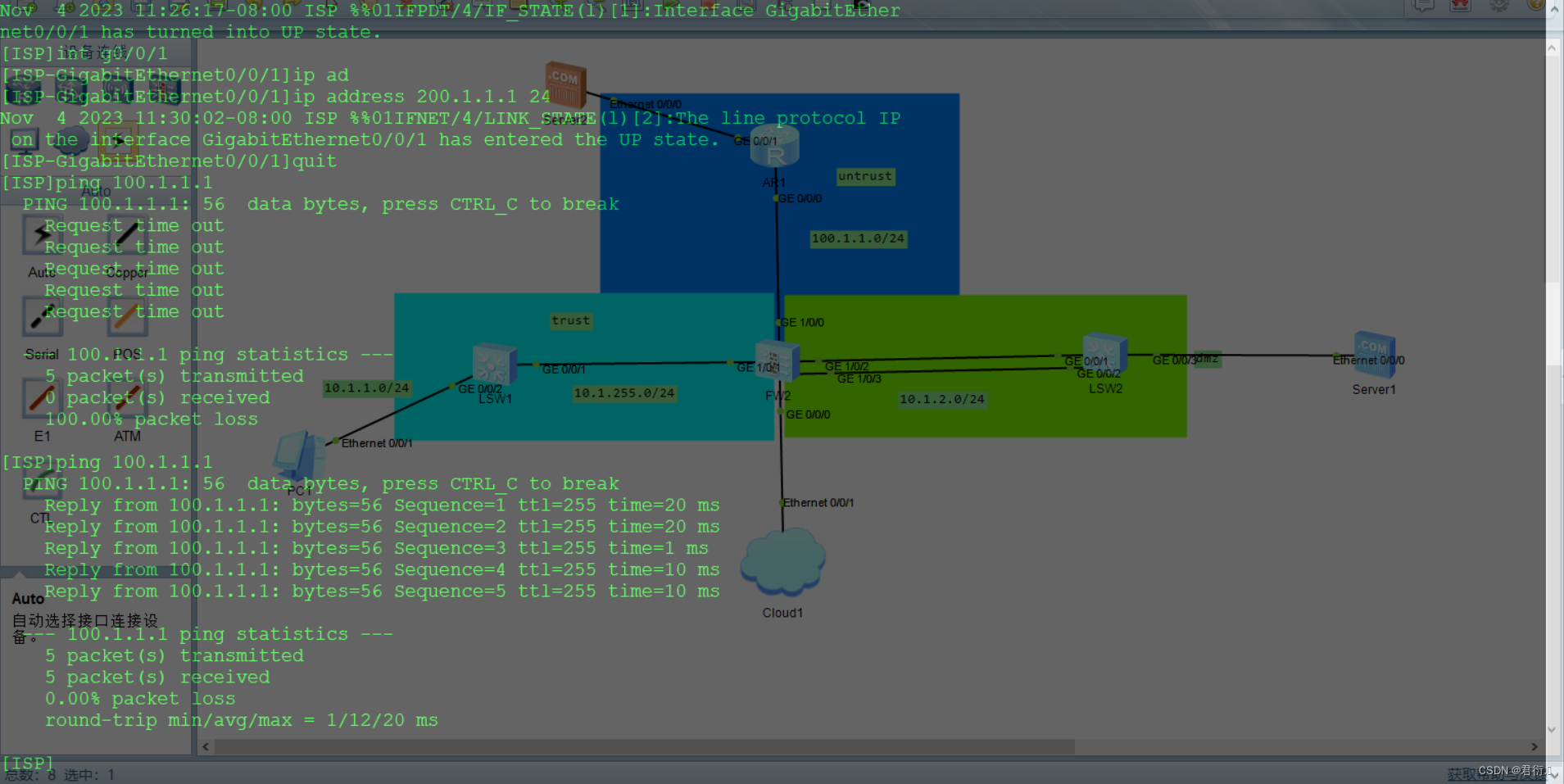Screen dimensions: 1564x784
Task: Click the trust zone label
Action: click(571, 321)
